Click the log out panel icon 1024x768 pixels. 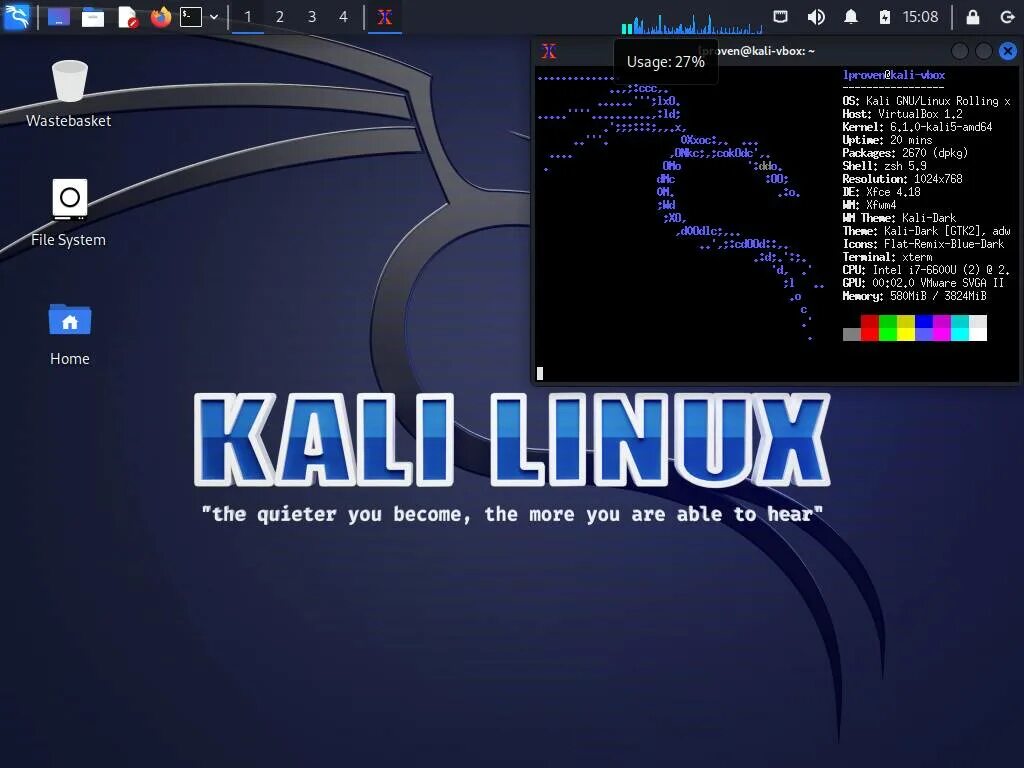[x=1008, y=17]
